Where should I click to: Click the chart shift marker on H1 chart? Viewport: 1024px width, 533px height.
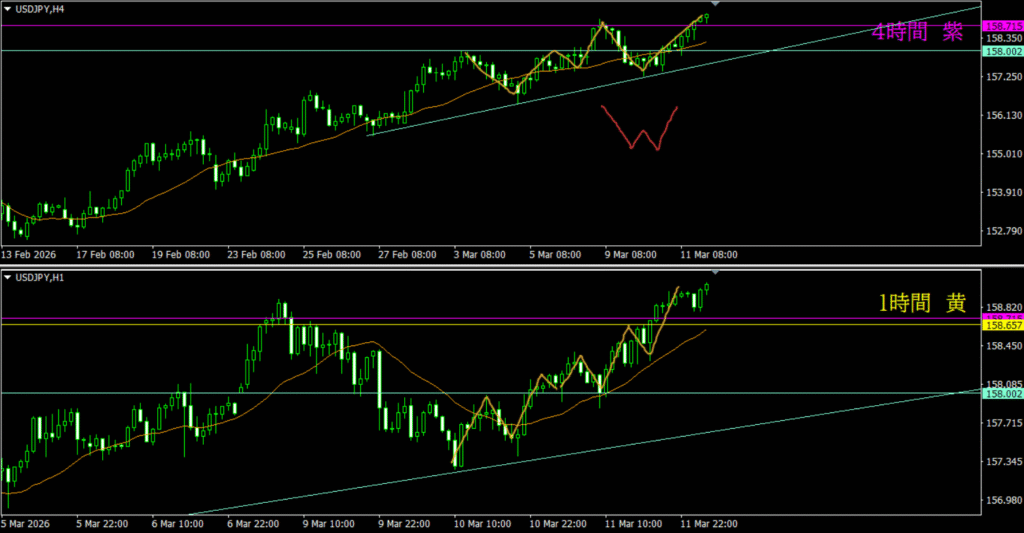coord(714,271)
